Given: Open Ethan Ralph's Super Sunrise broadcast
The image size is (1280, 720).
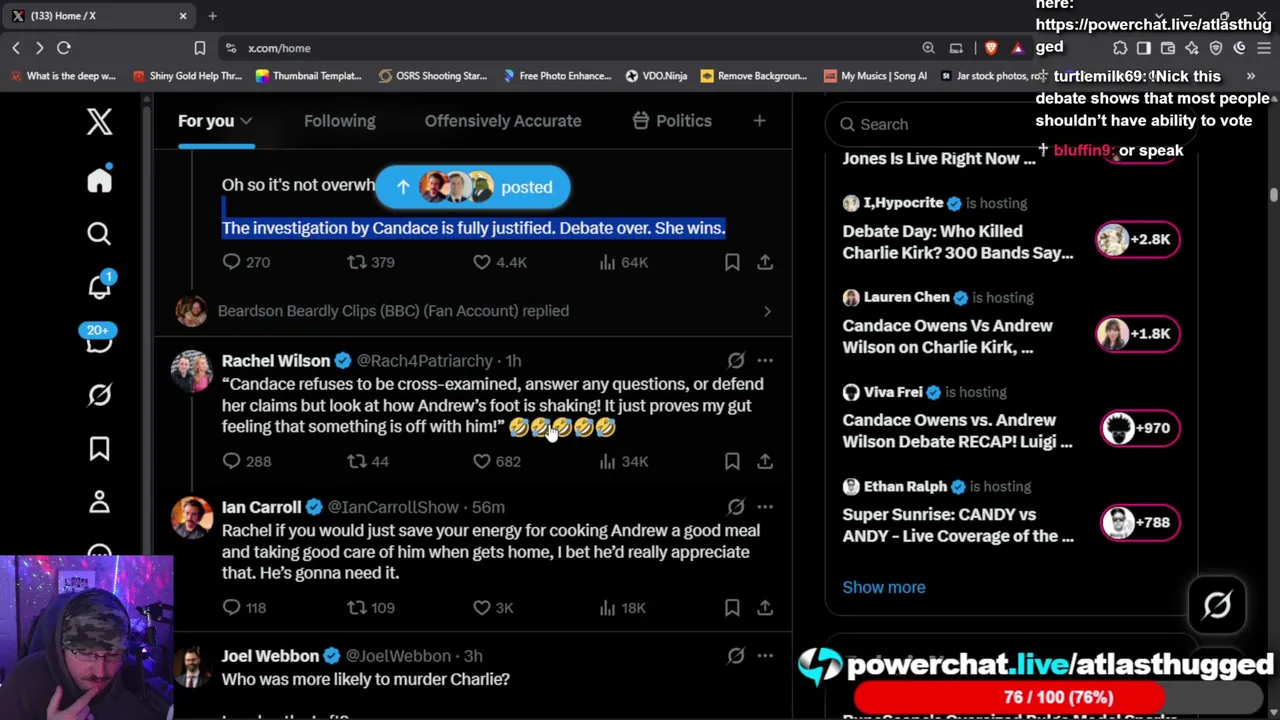Looking at the screenshot, I should click(x=957, y=525).
